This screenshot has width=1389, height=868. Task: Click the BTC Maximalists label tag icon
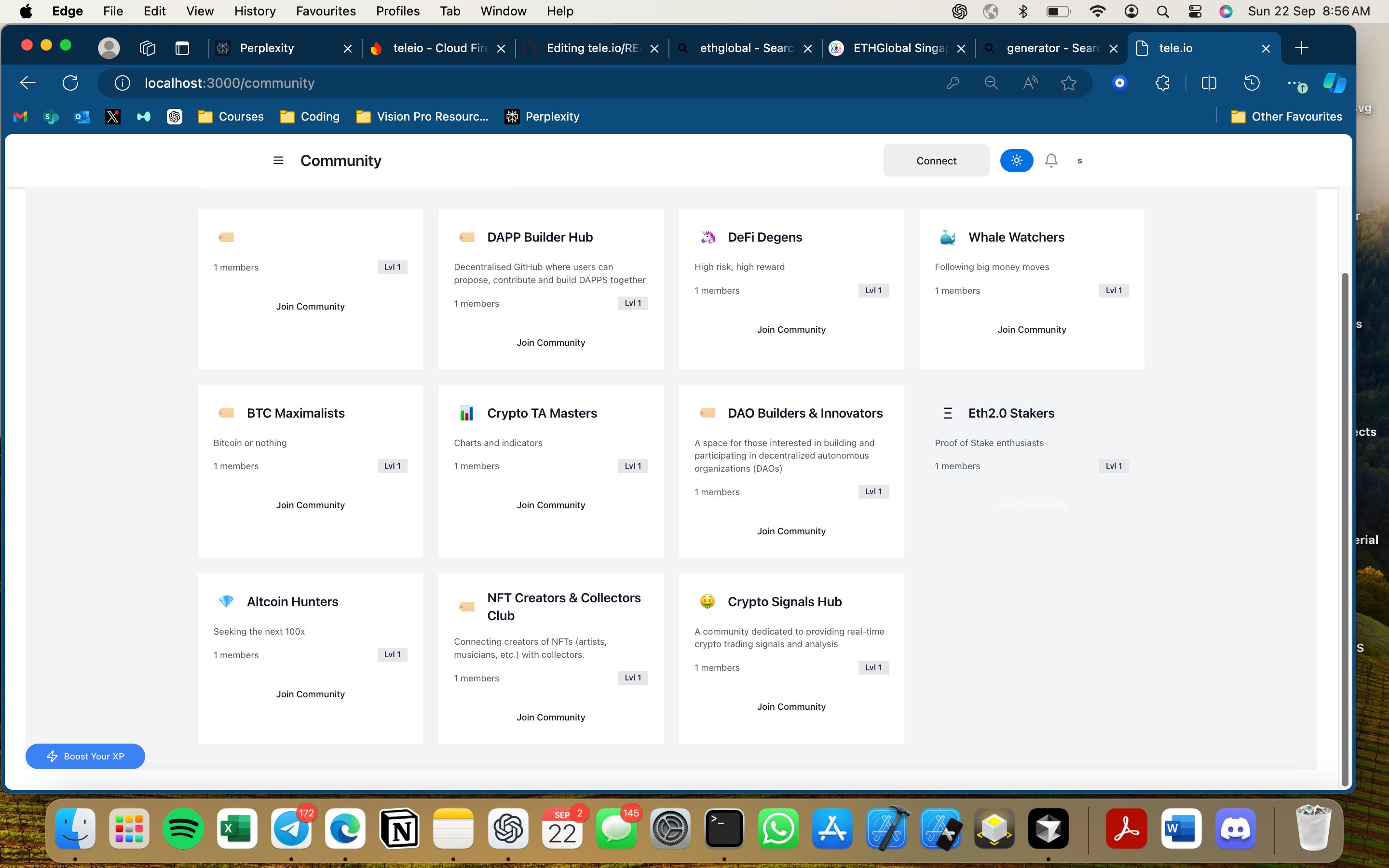[x=226, y=413]
